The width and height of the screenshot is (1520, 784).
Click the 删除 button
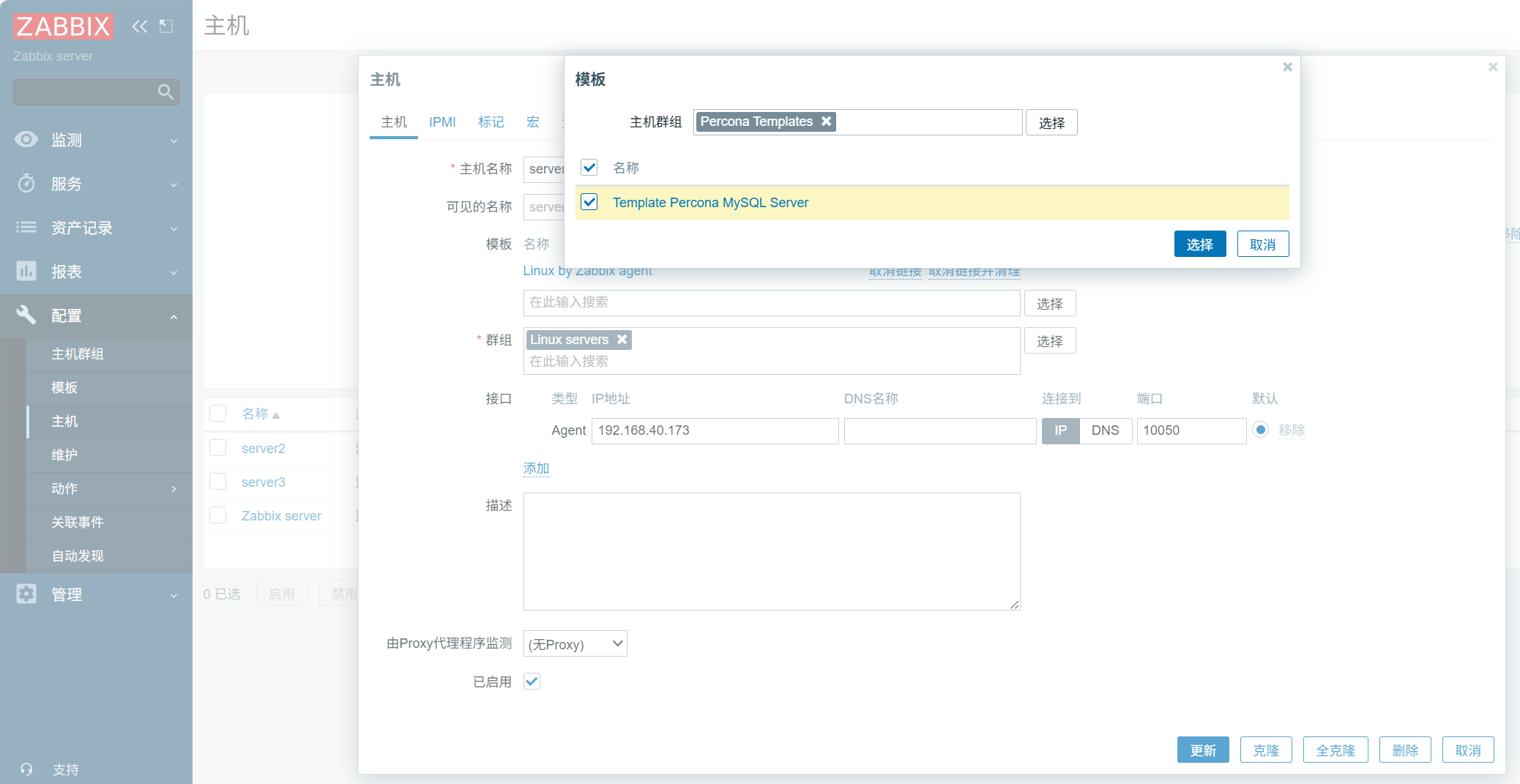pyautogui.click(x=1405, y=750)
